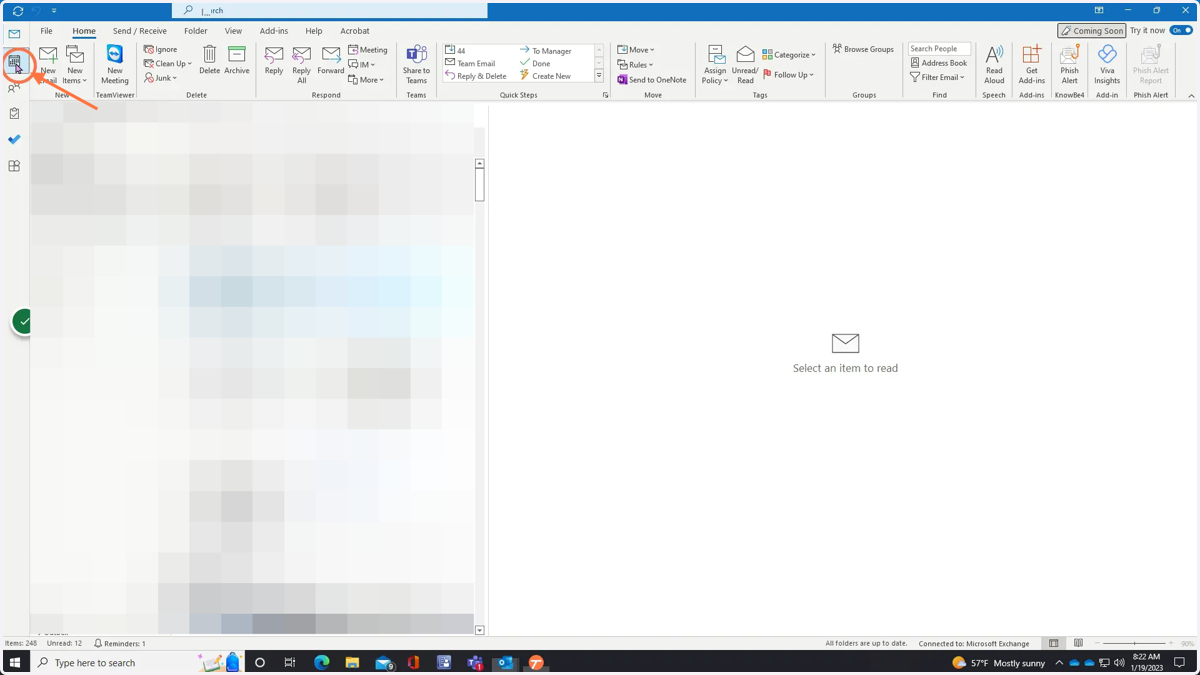Viewport: 1200px width, 675px height.
Task: Click the search box in the title bar
Action: [x=330, y=11]
